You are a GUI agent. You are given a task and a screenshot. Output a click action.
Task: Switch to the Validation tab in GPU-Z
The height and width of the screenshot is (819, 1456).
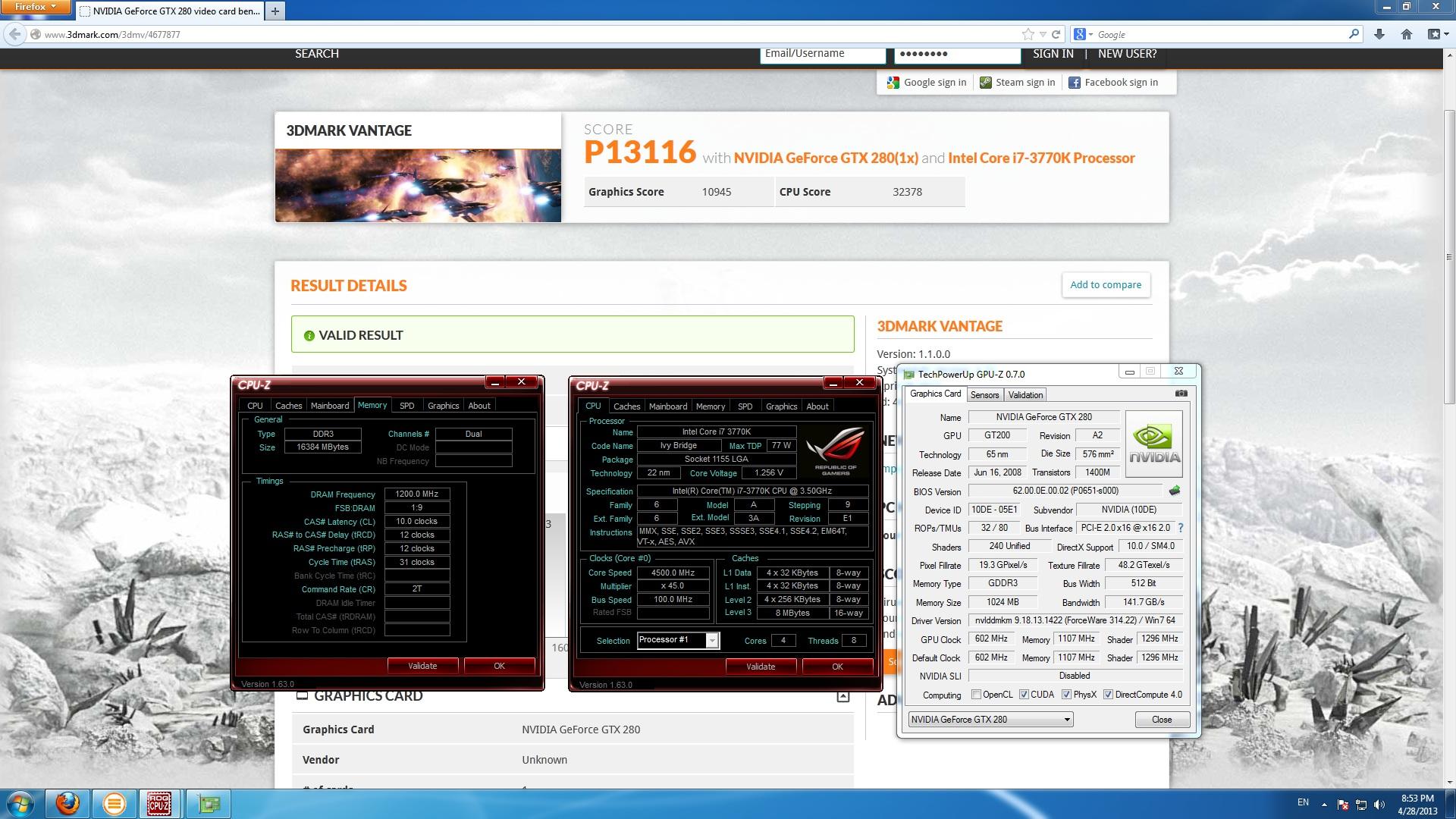click(1025, 395)
